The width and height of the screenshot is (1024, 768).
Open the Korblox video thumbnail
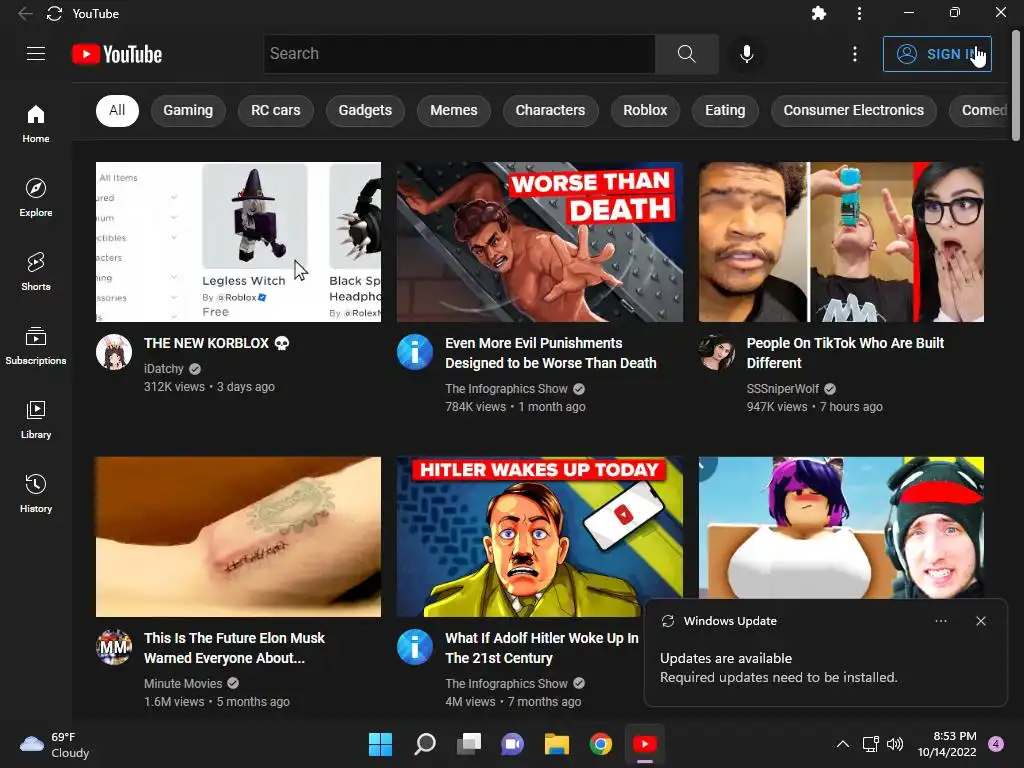pos(238,242)
